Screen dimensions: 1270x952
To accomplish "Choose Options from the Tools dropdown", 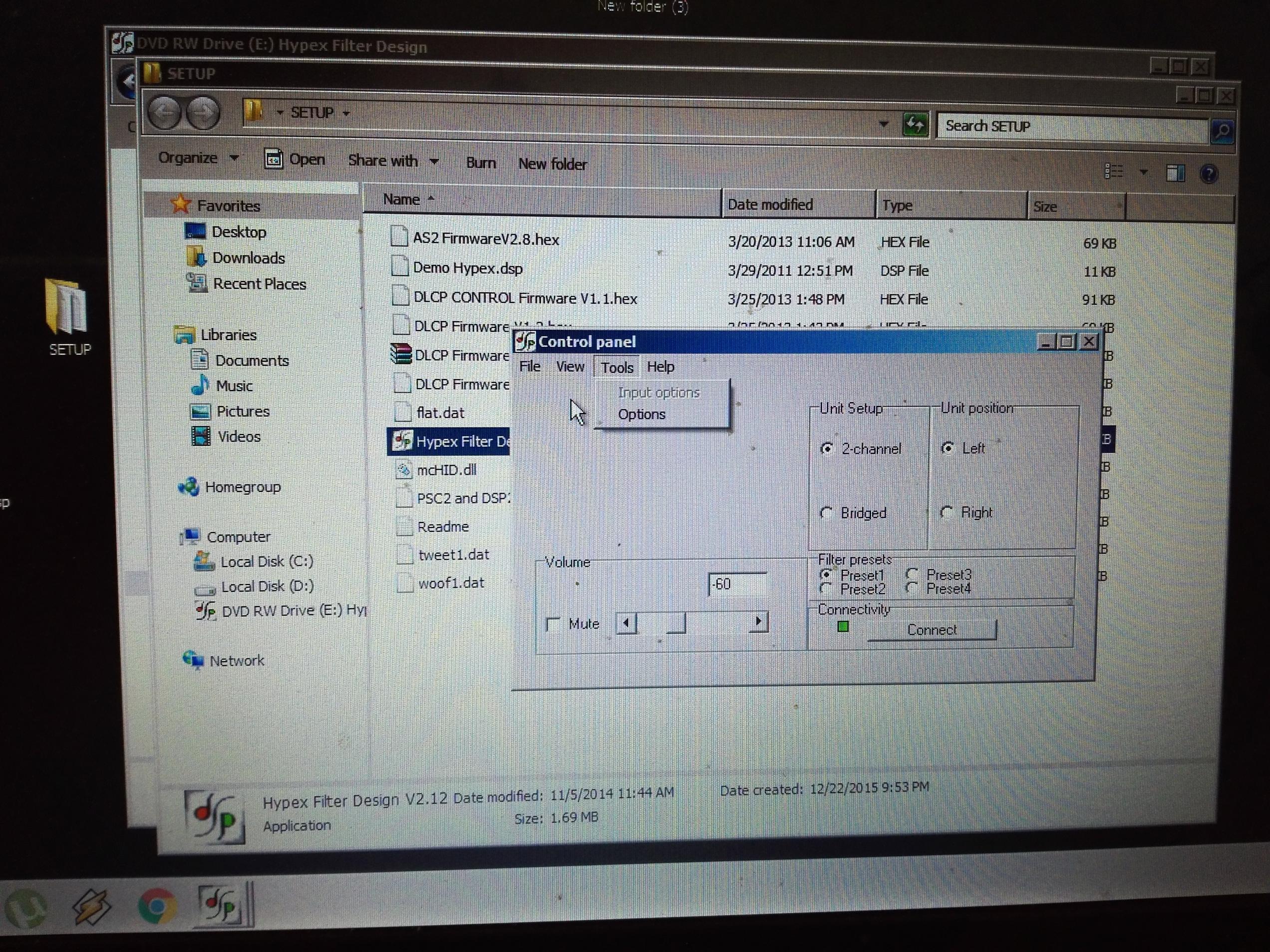I will pos(641,414).
